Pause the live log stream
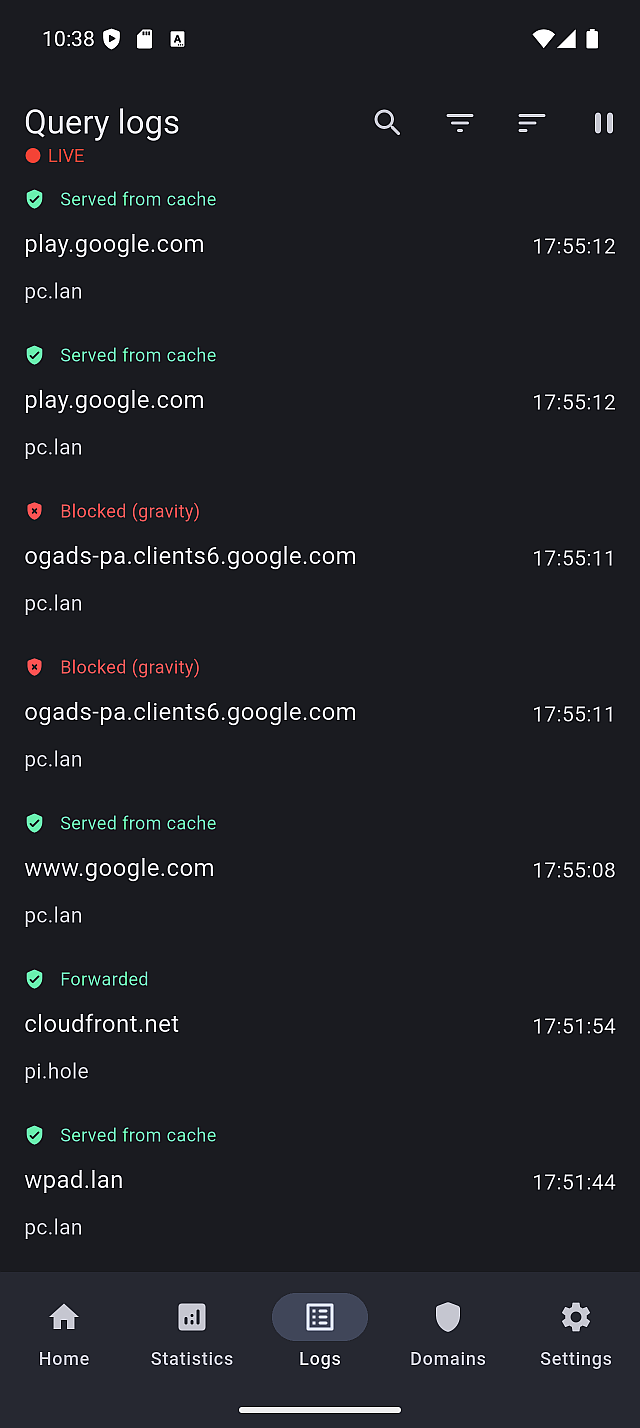The height and width of the screenshot is (1428, 640). click(603, 123)
